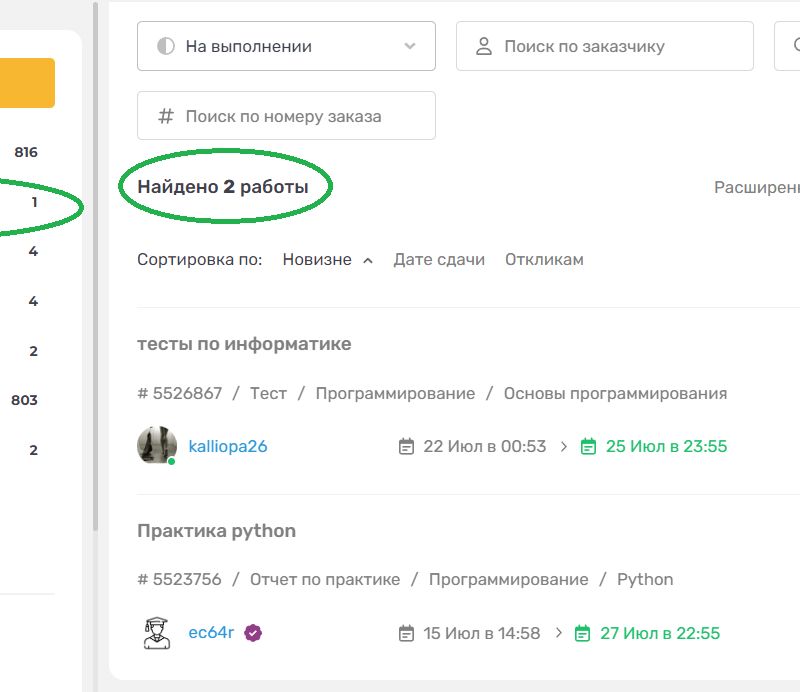Click the half-circle status icon
The image size is (800, 692).
point(166,46)
